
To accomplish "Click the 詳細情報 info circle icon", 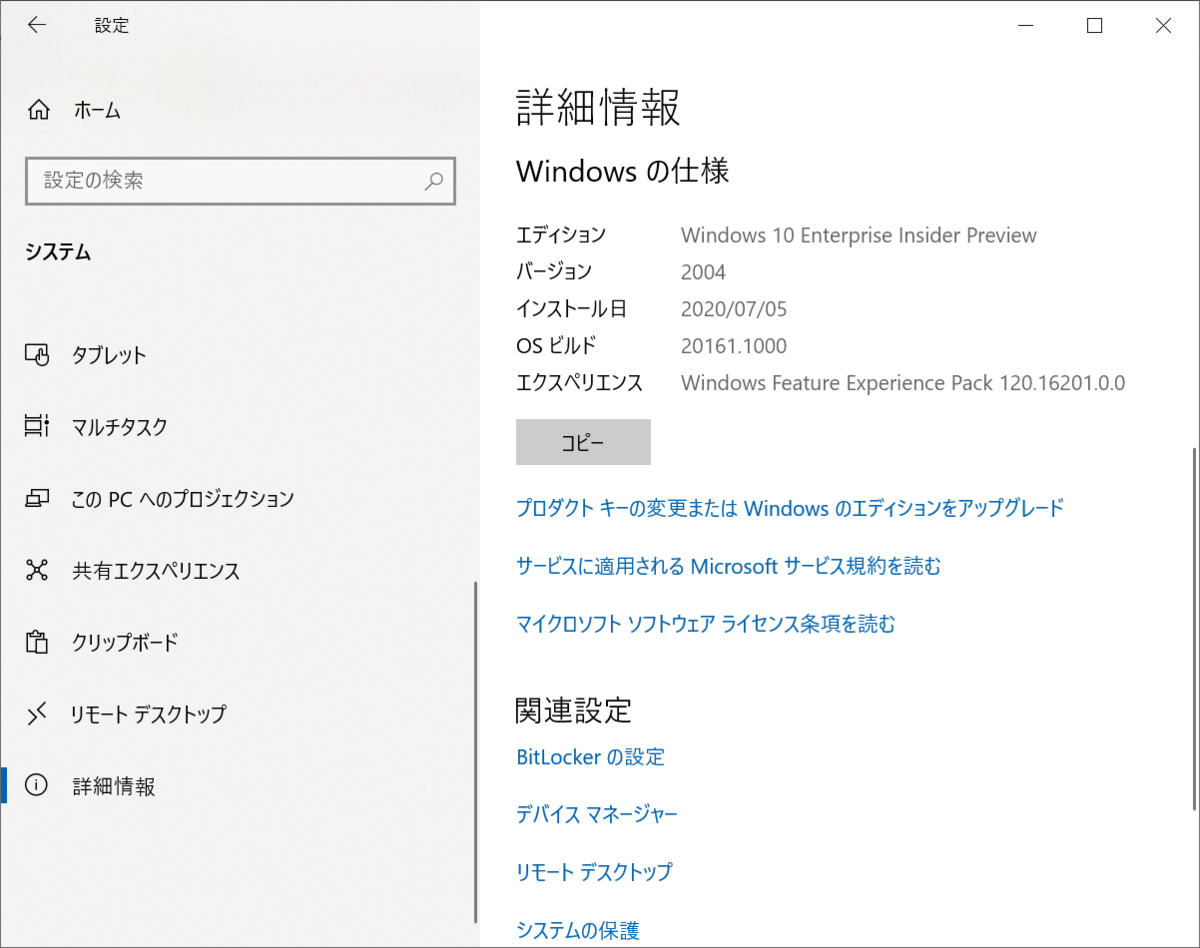I will click(x=37, y=786).
